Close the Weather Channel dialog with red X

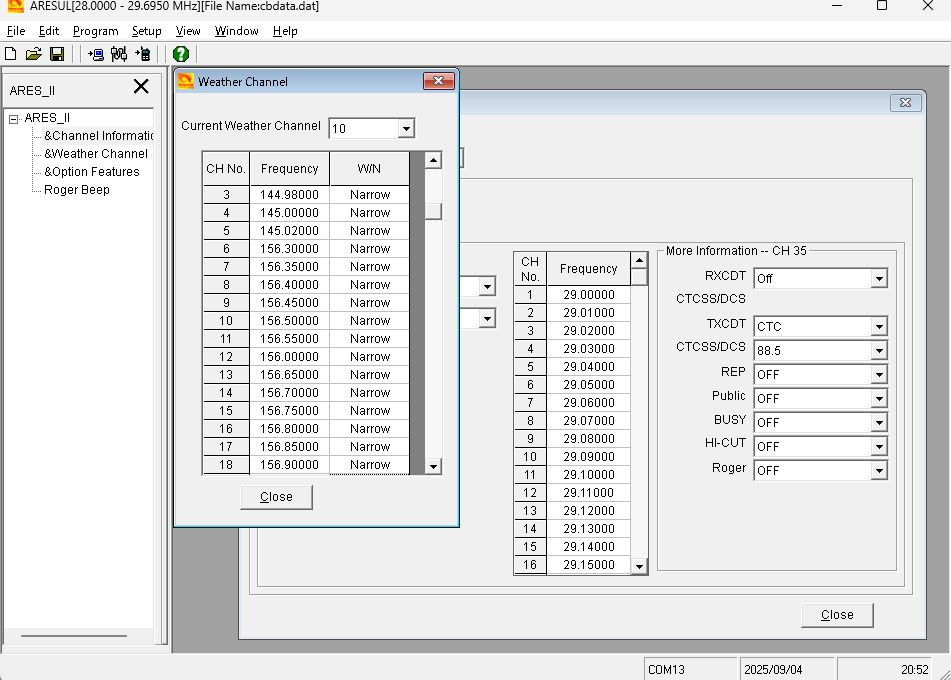pos(439,81)
